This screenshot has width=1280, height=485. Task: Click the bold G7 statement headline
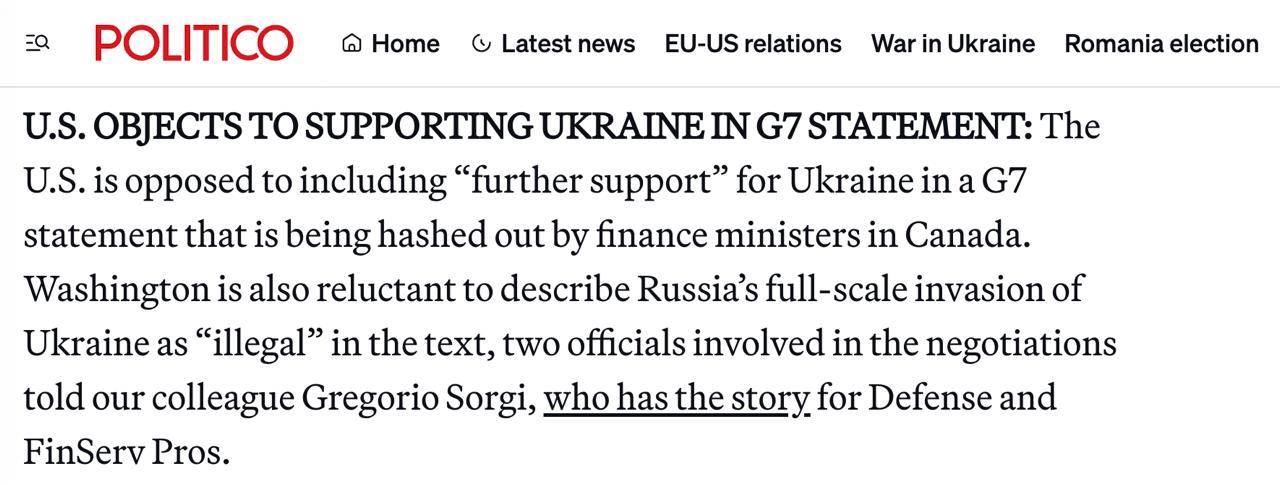pyautogui.click(x=527, y=127)
